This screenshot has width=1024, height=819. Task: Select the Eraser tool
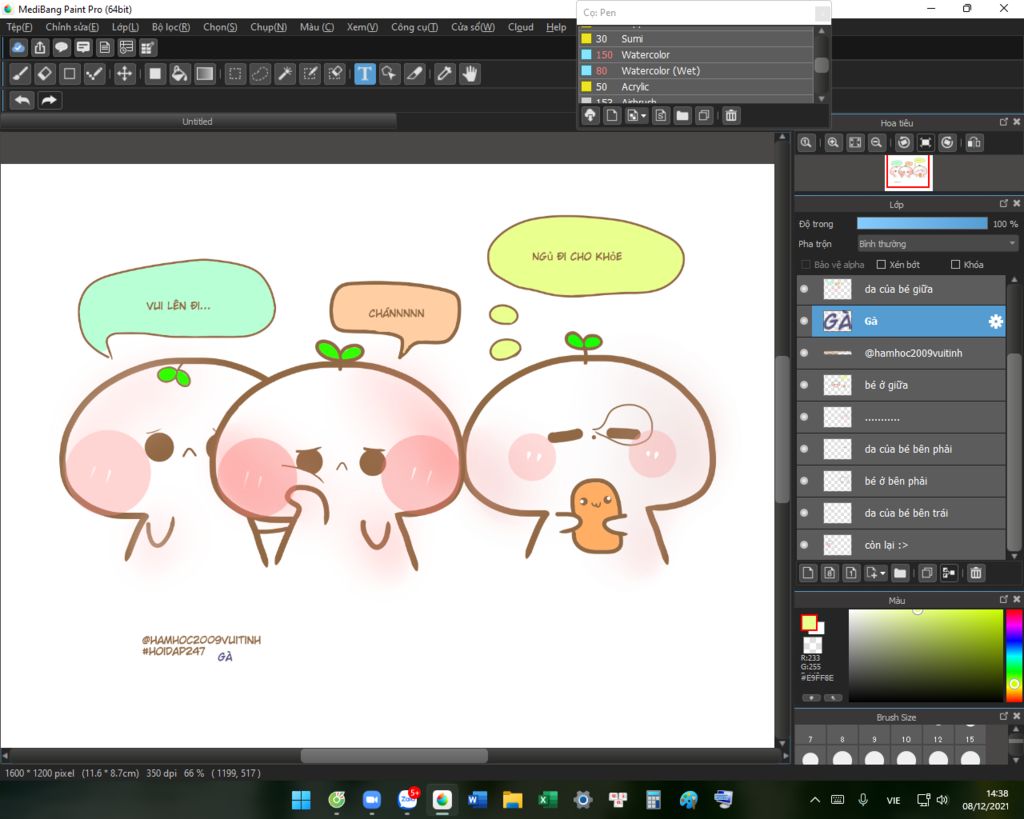coord(45,74)
